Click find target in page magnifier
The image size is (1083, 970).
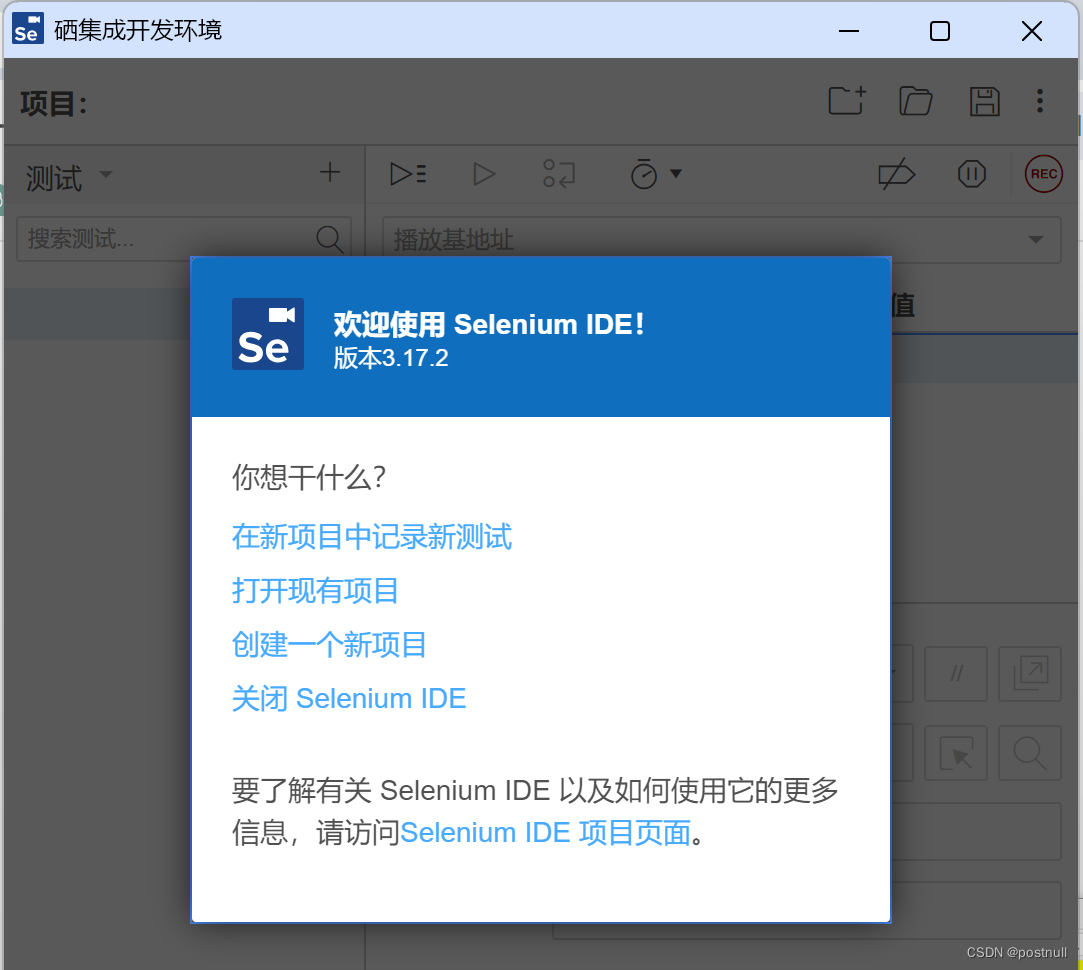click(1030, 752)
